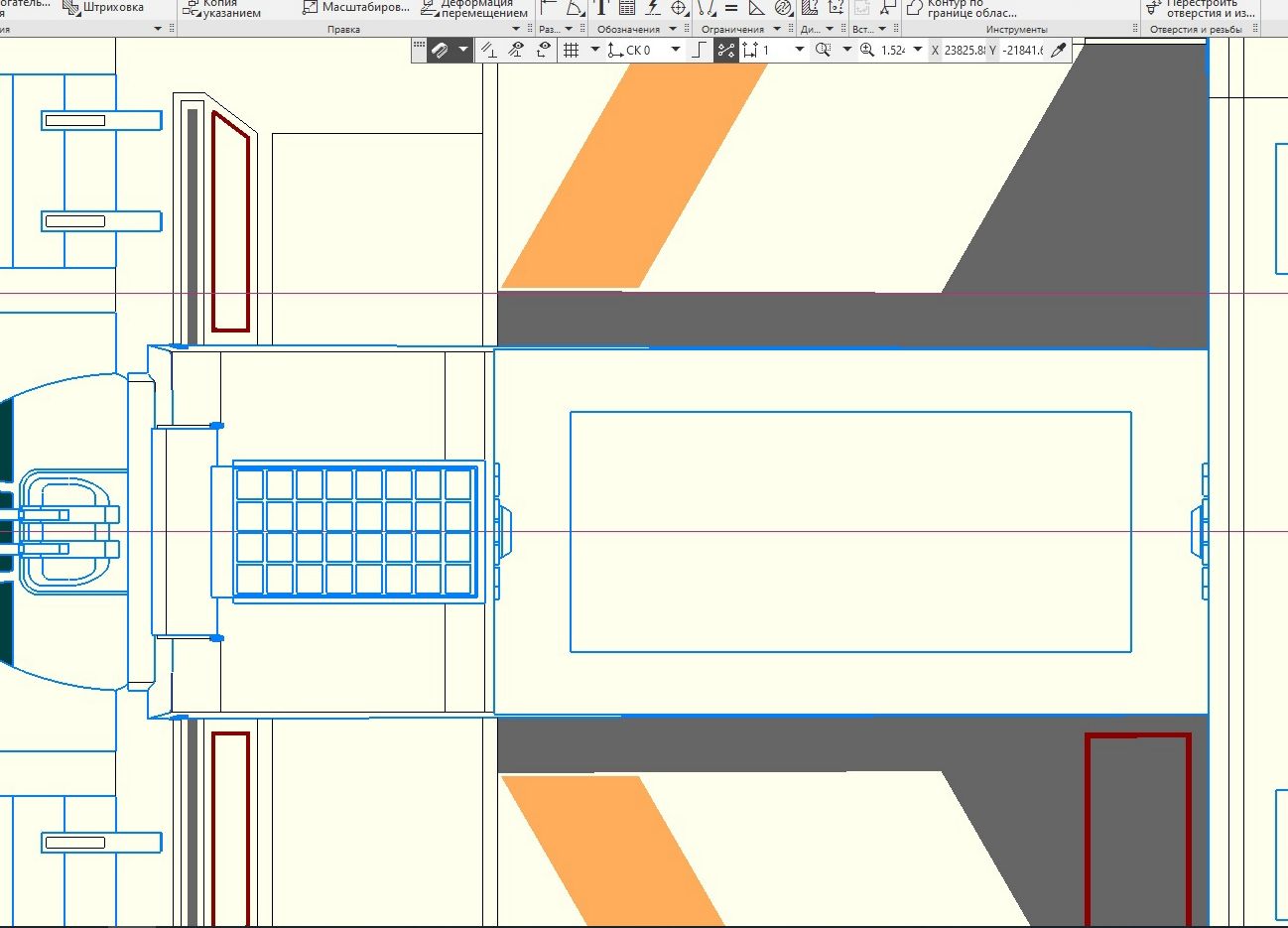
Task: Open the СК 0 coordinate system dropdown
Action: coord(676,50)
